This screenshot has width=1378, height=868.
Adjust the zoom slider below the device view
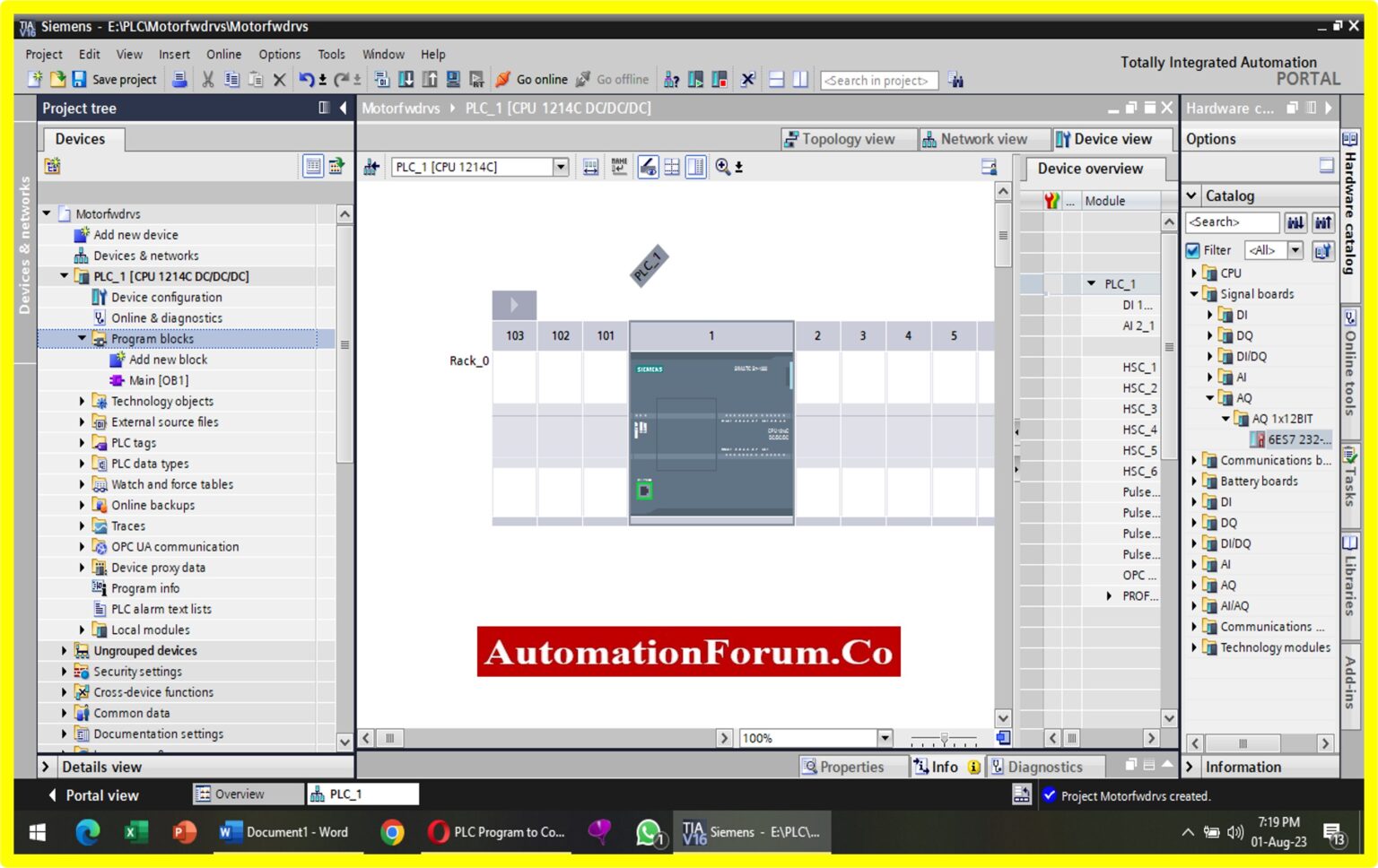[x=945, y=738]
